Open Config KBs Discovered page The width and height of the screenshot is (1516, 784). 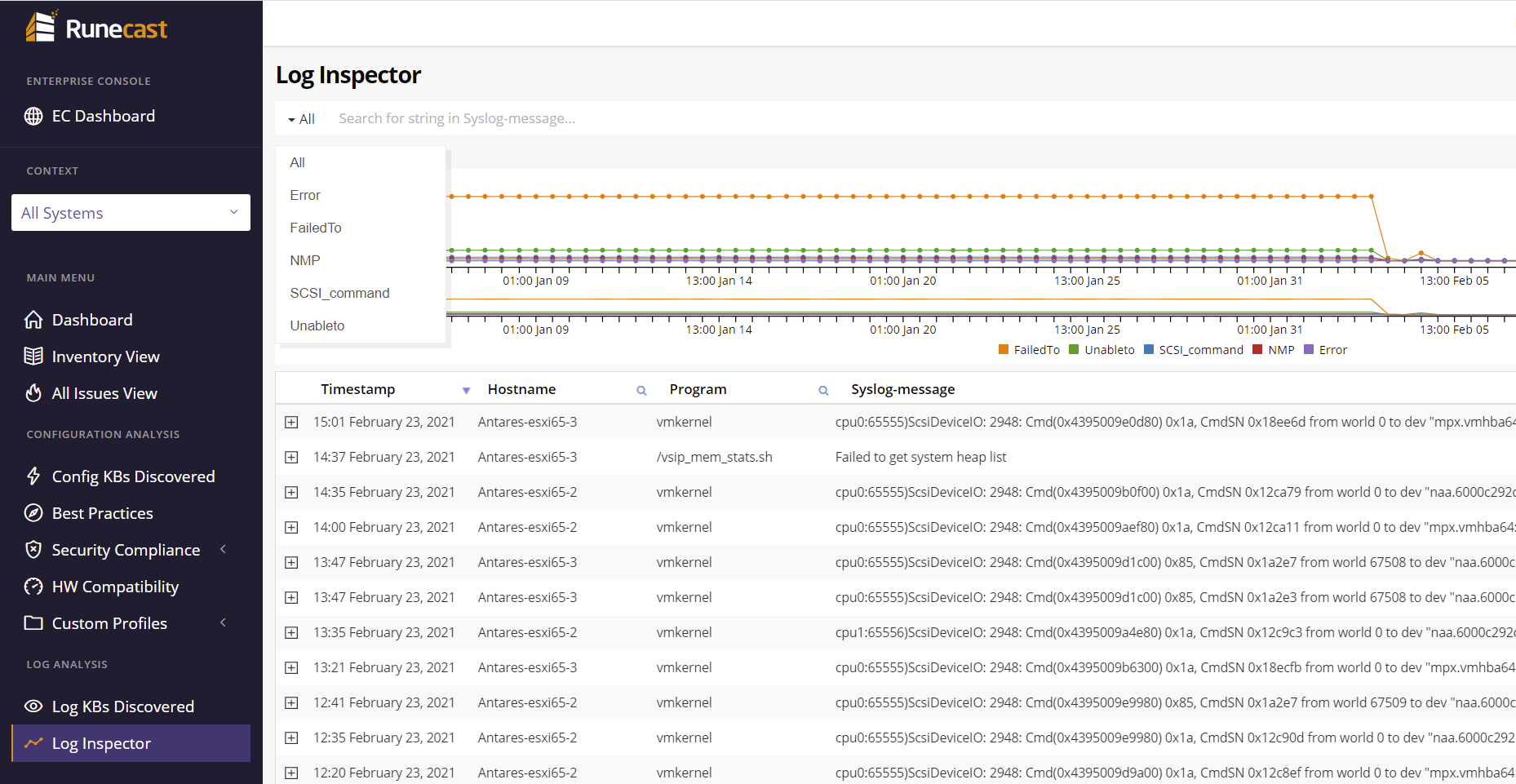(x=133, y=476)
